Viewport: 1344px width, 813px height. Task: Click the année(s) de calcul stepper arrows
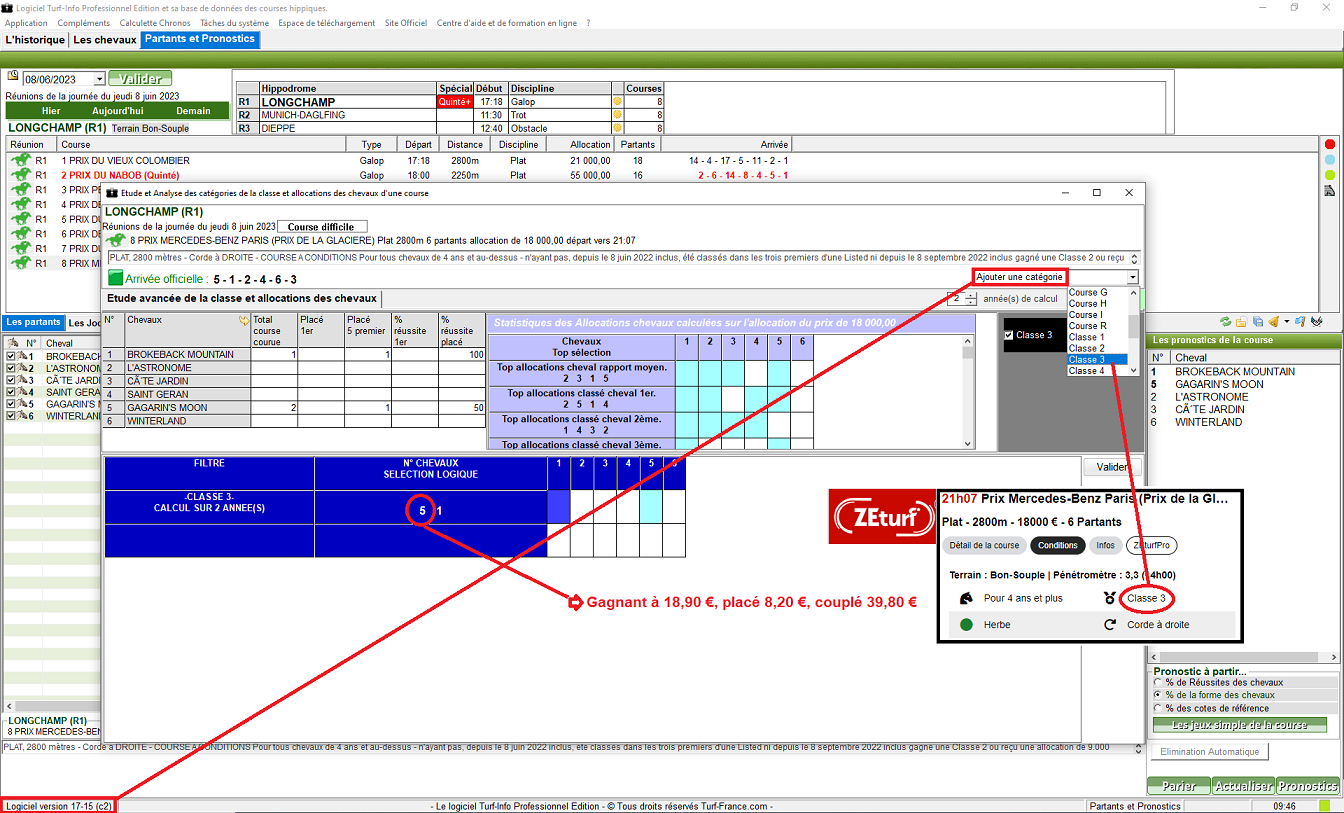[x=971, y=298]
